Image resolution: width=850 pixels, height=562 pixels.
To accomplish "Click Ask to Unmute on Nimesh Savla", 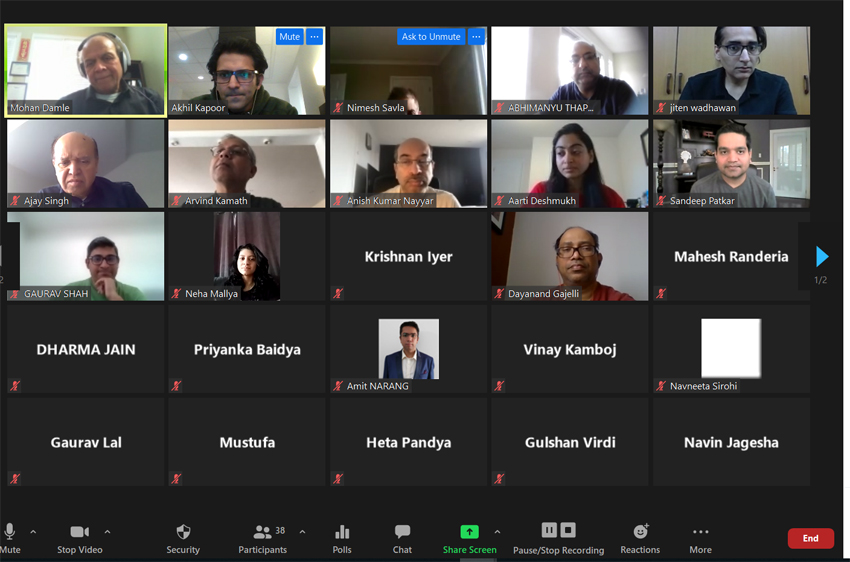I will [x=431, y=36].
